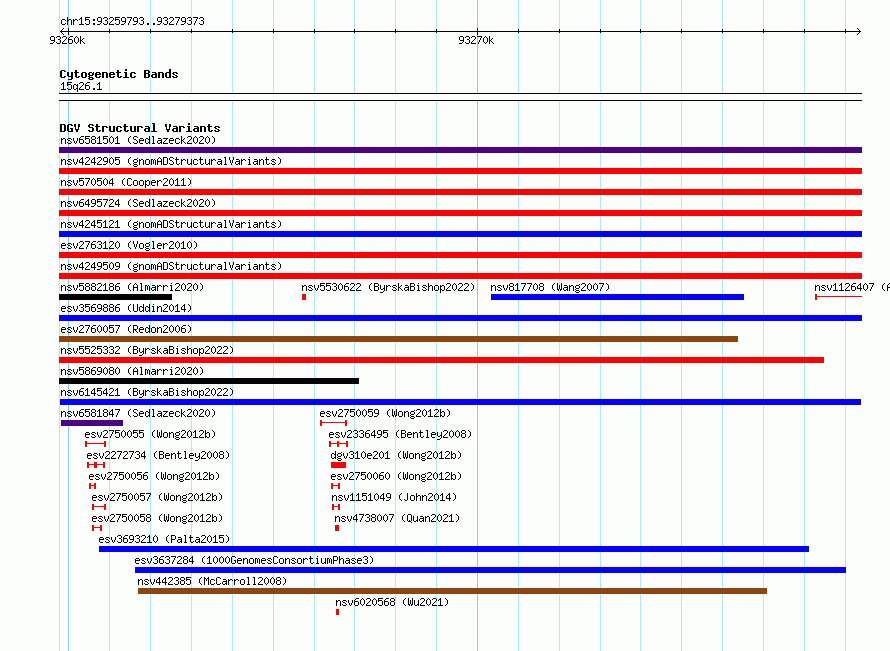Click the esv2336495 (Bentley2008) variant label

tap(400, 434)
